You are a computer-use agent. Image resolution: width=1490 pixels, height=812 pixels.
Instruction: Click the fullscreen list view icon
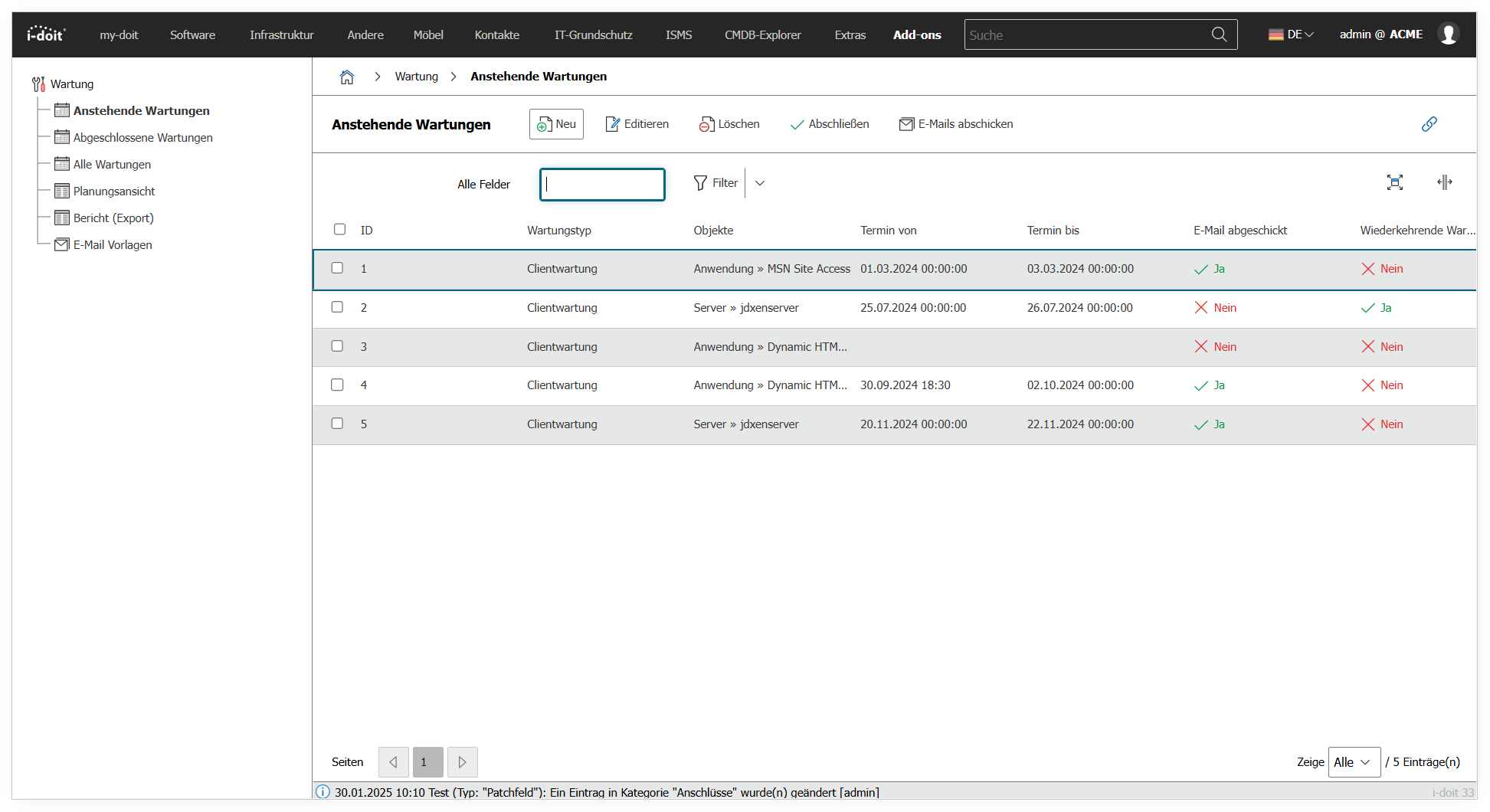click(x=1394, y=182)
